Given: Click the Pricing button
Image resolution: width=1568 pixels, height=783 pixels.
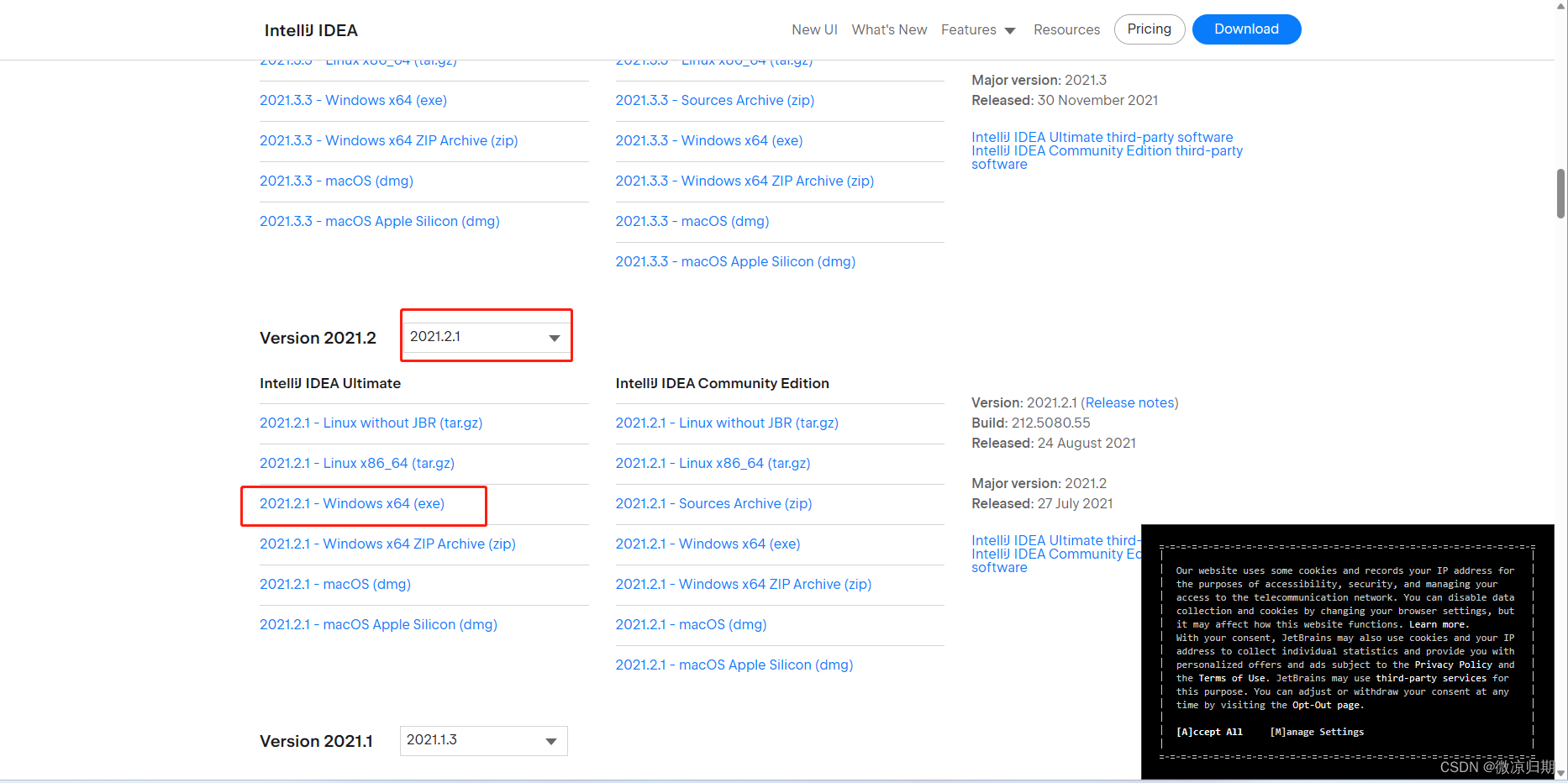Looking at the screenshot, I should click(1149, 29).
